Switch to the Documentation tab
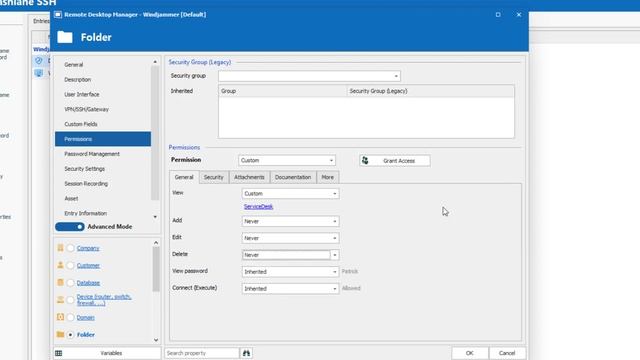Screen dimensions: 640x360 (293, 177)
